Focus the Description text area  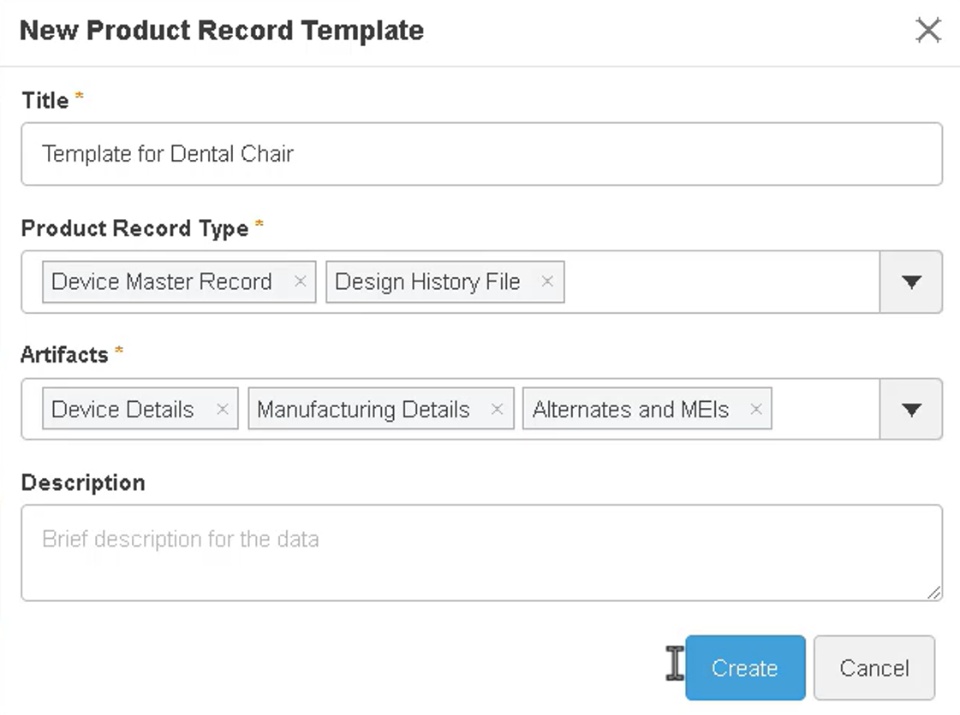tap(480, 552)
